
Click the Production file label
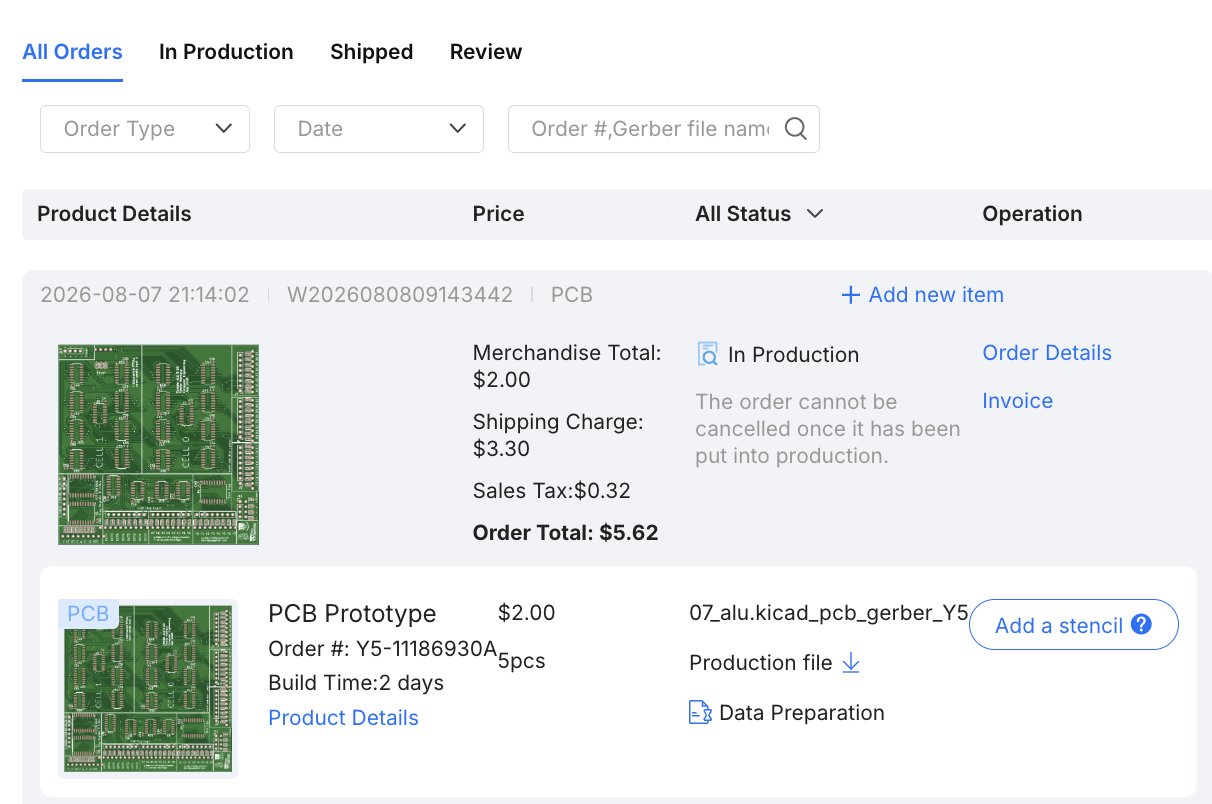[x=761, y=663]
